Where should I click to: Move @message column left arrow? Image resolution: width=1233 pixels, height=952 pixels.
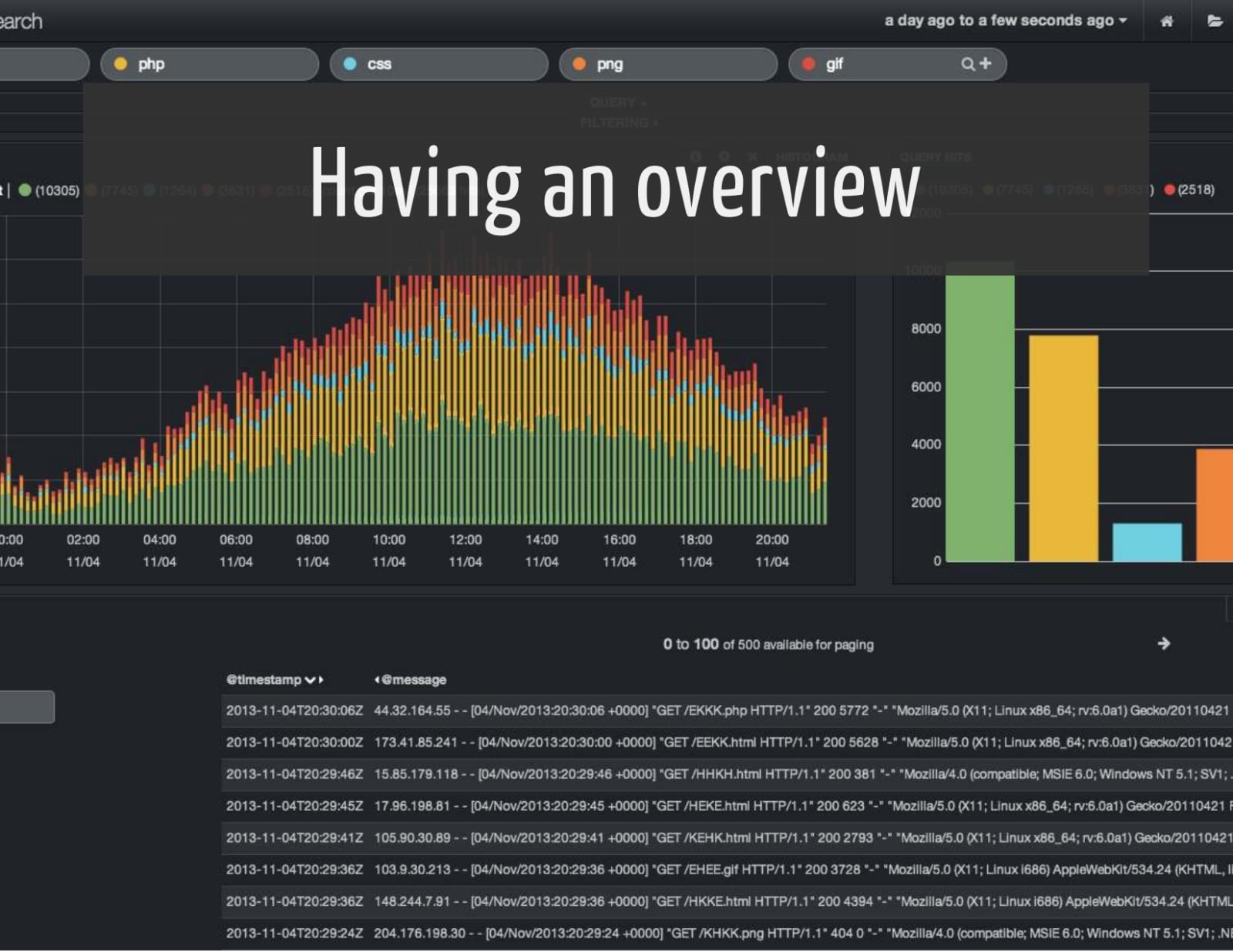tap(377, 680)
